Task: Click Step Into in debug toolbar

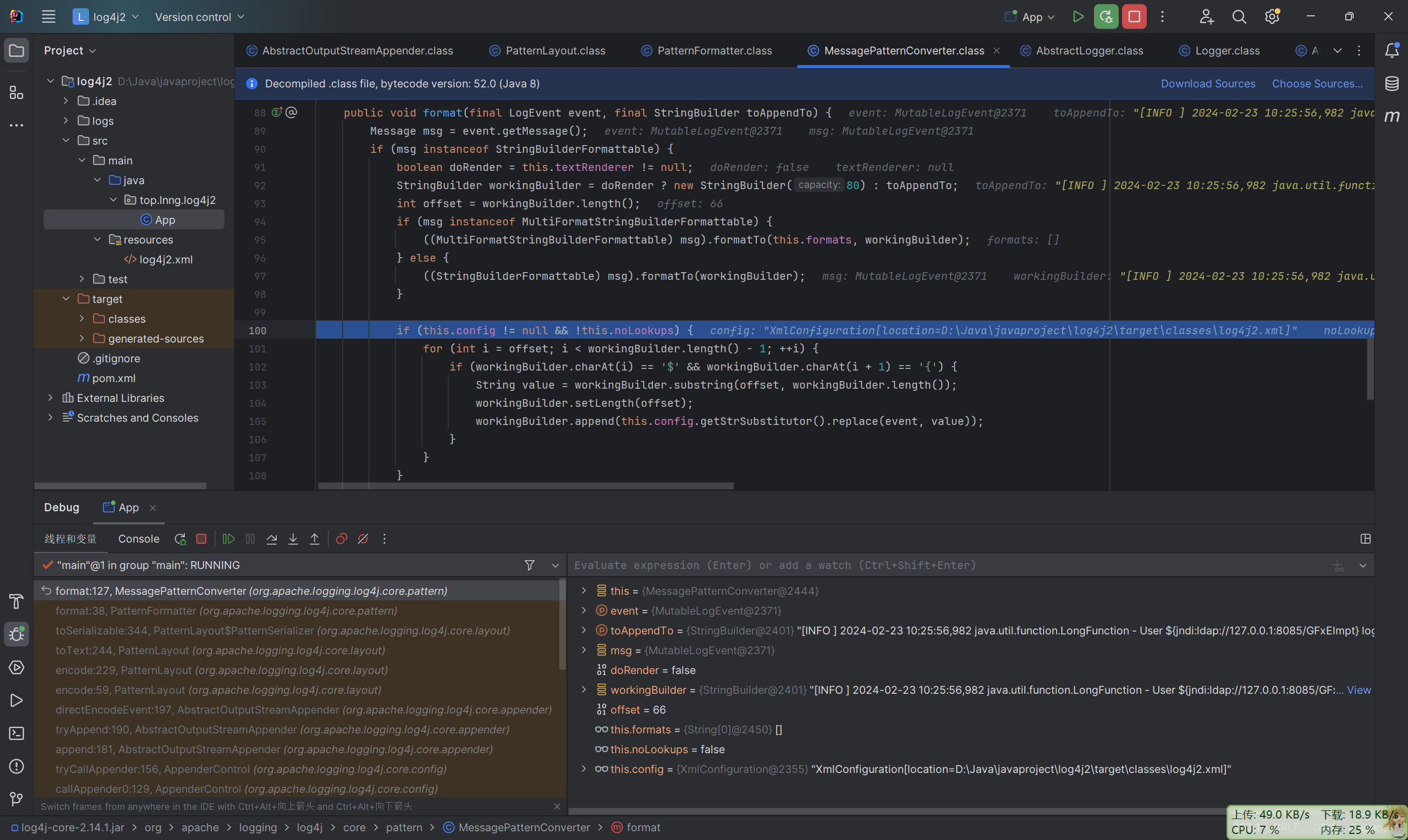Action: (293, 539)
